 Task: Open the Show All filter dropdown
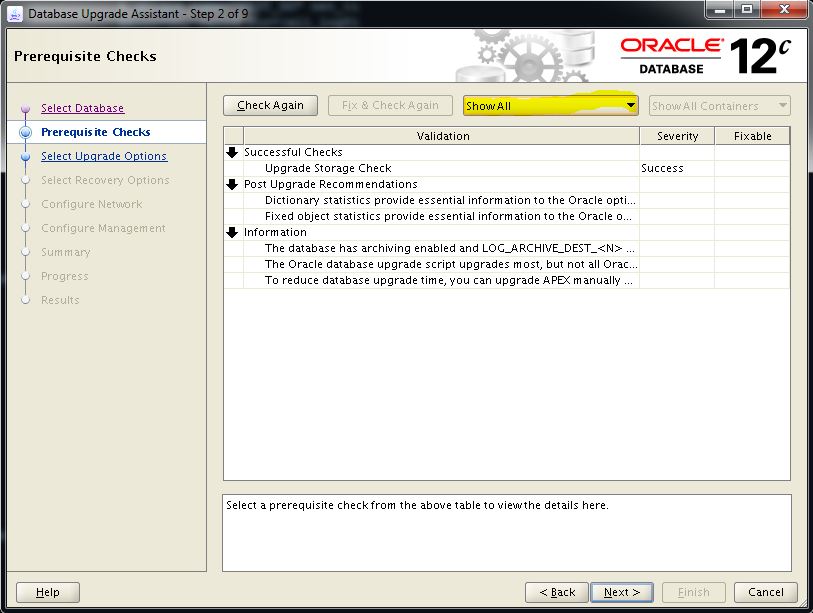click(551, 106)
